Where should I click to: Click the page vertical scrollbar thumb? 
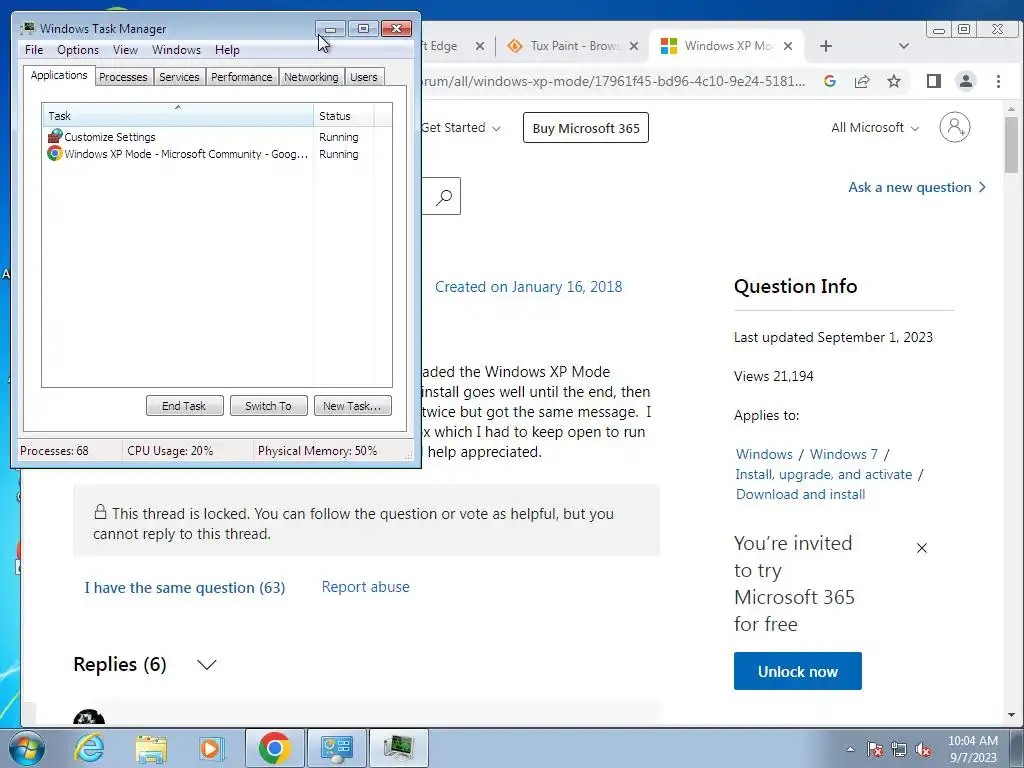(x=1012, y=145)
